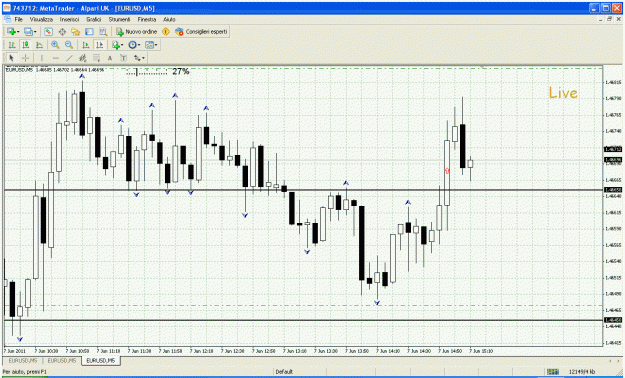625x378 pixels.
Task: Select the active EURUSD,M5 chart tab
Action: [x=100, y=360]
